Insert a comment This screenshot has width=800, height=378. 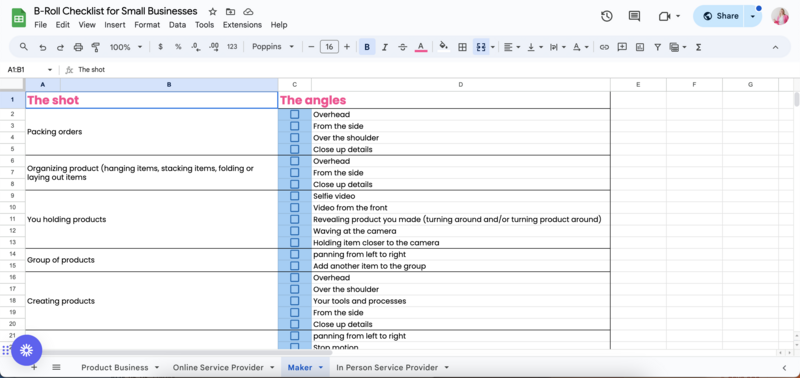point(622,47)
